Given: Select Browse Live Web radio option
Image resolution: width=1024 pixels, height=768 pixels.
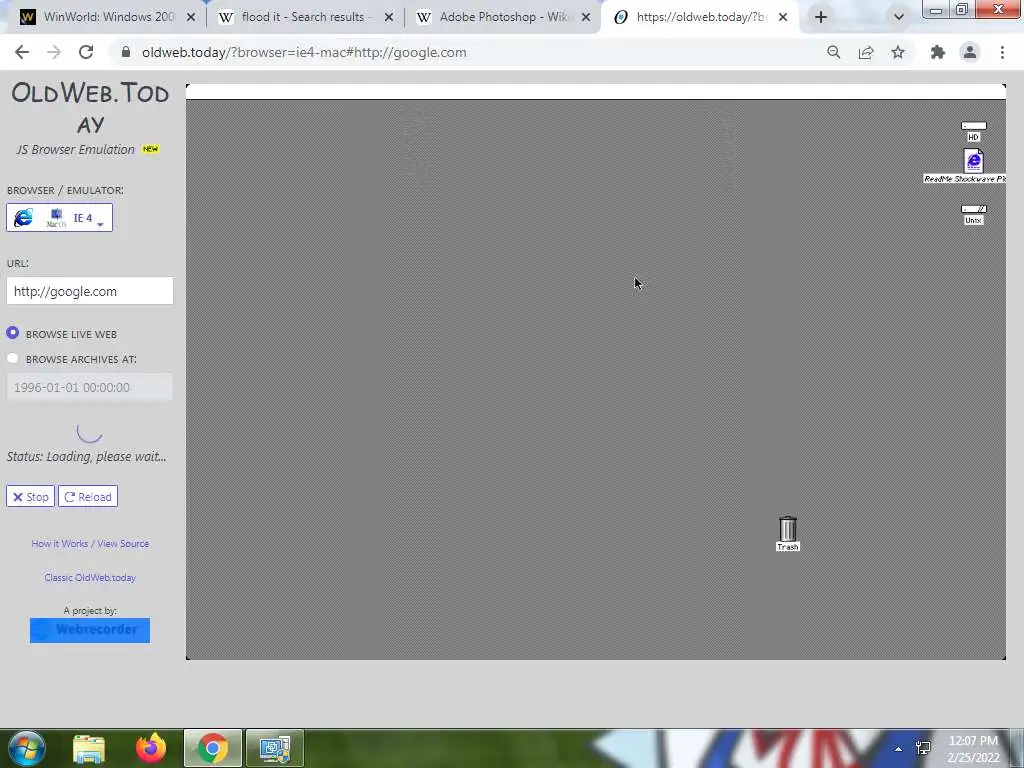Looking at the screenshot, I should coord(12,333).
